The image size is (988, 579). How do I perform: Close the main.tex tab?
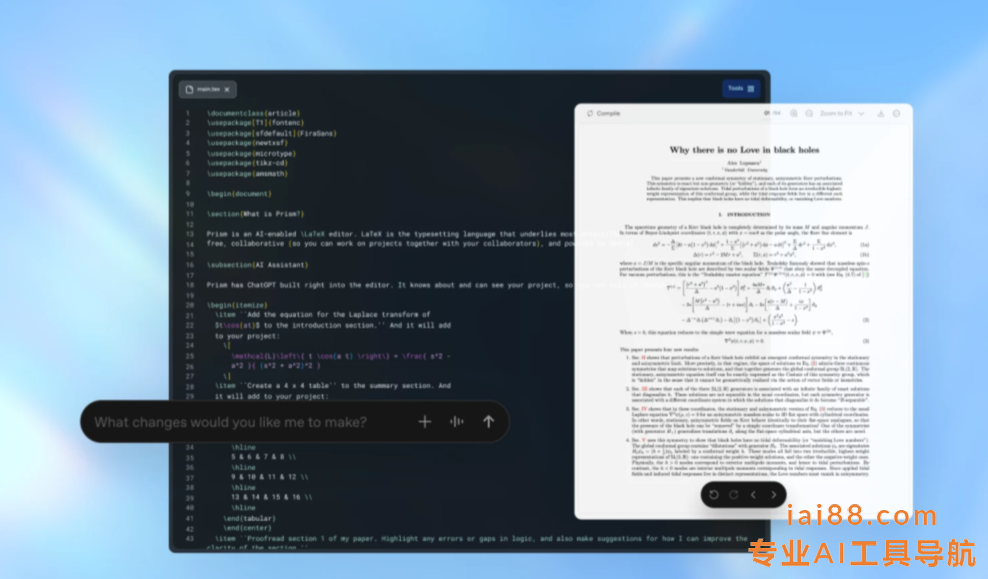click(227, 89)
